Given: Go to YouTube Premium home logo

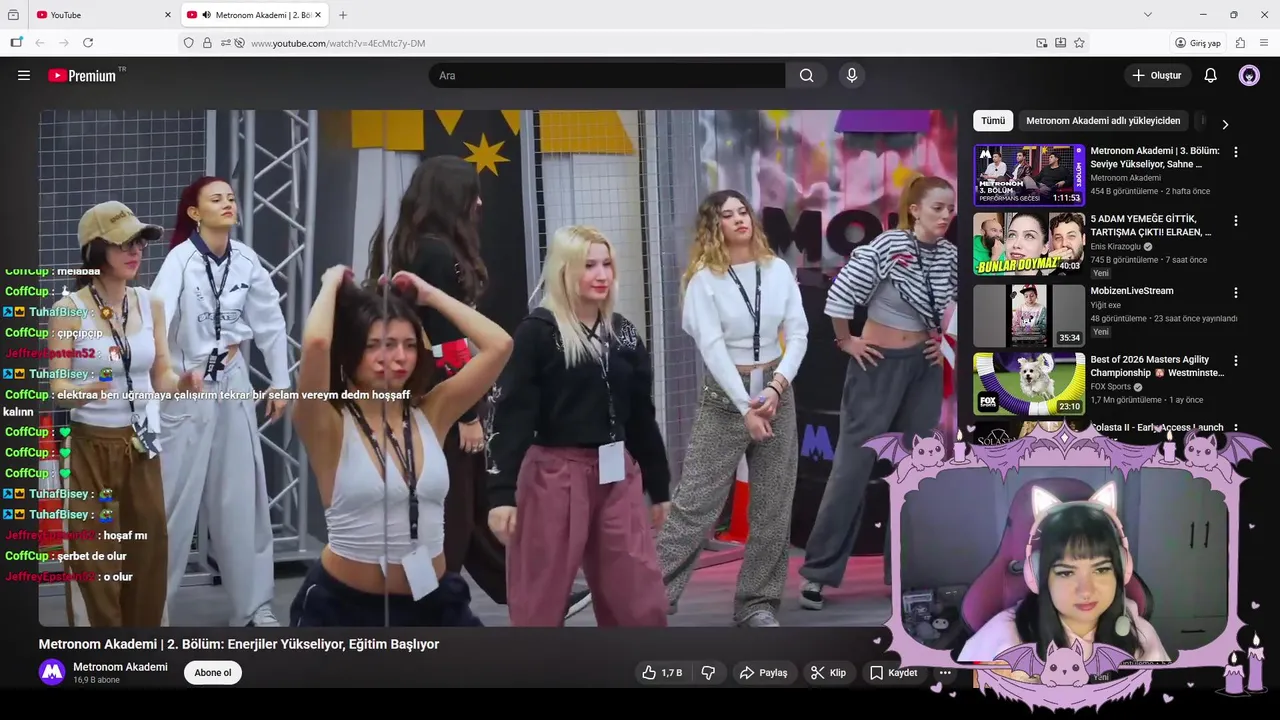Looking at the screenshot, I should point(82,75).
